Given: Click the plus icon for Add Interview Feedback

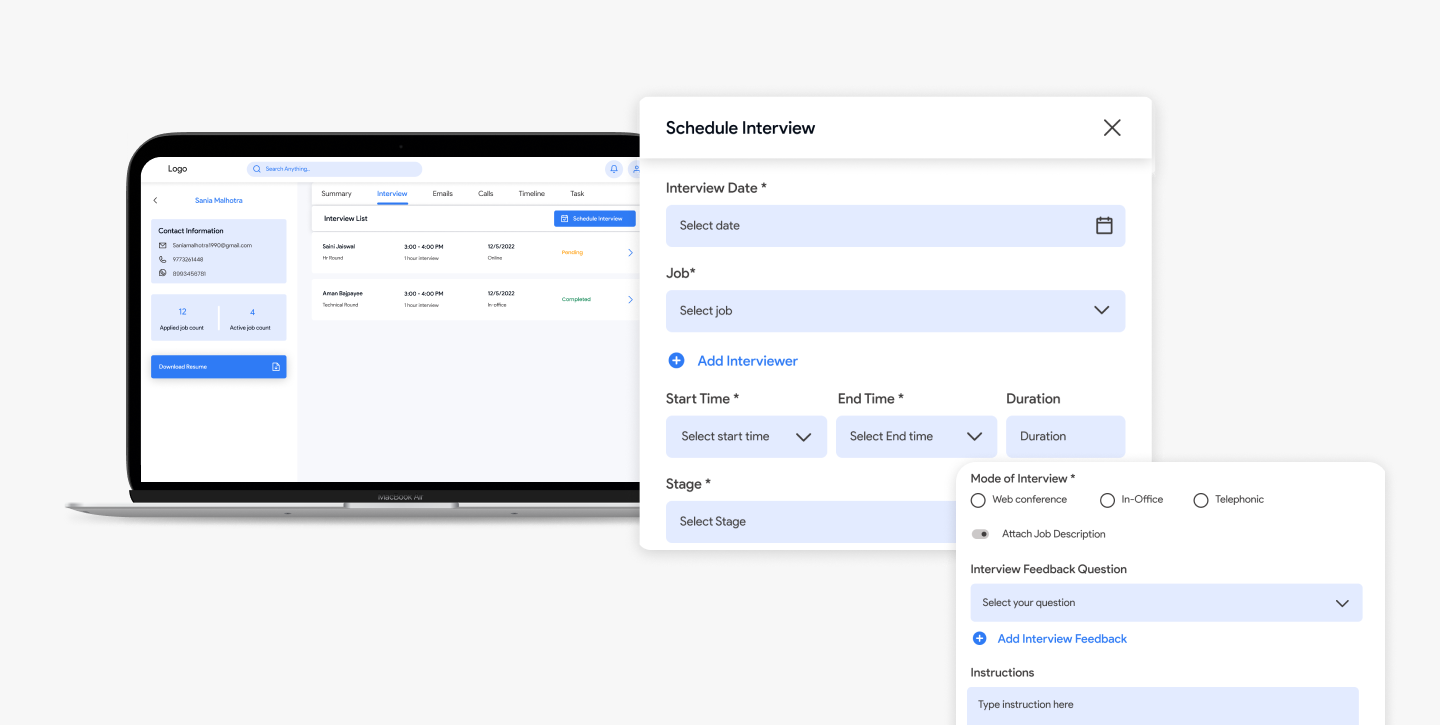Looking at the screenshot, I should click(979, 639).
